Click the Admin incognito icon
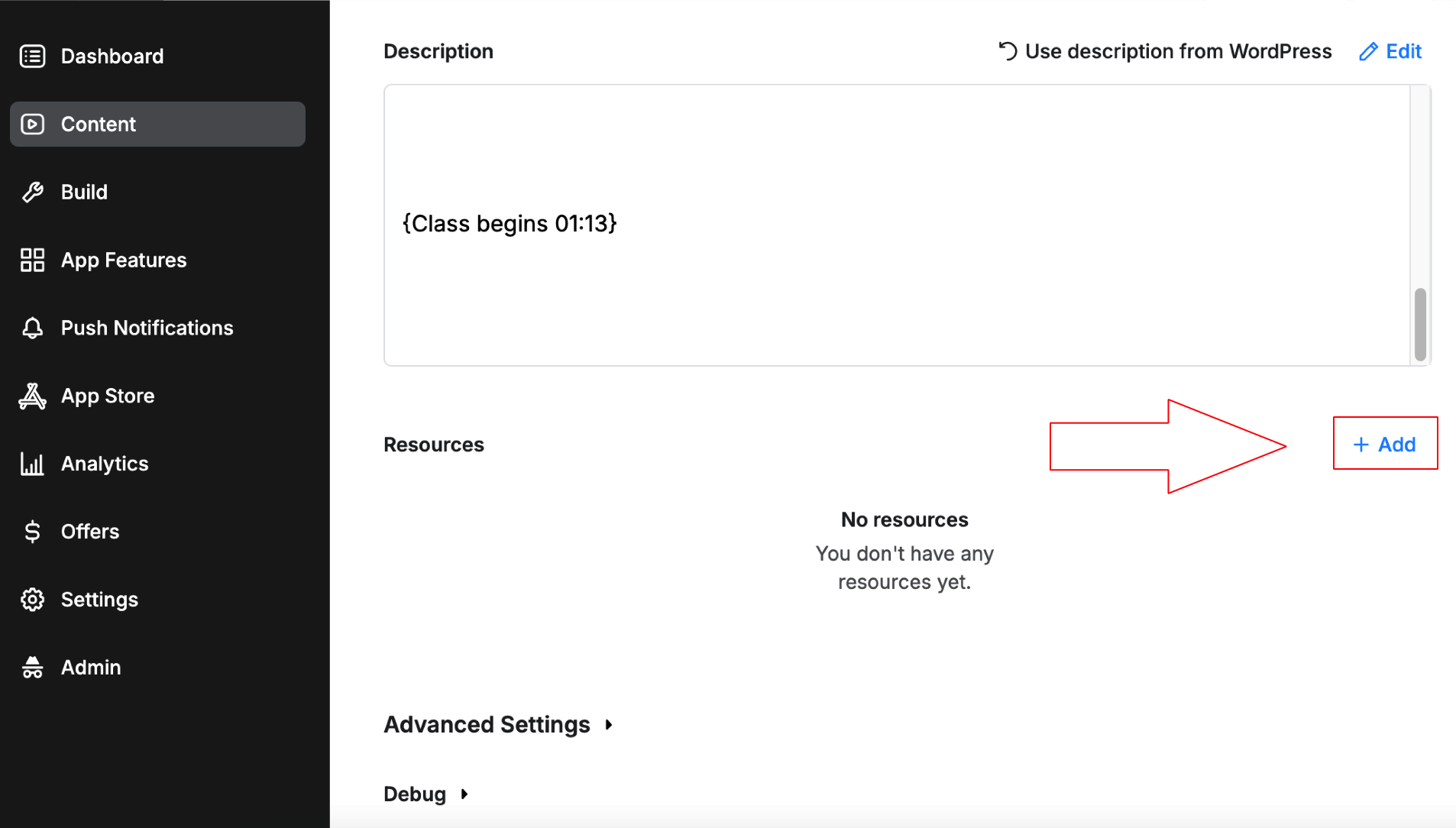 pyautogui.click(x=32, y=668)
